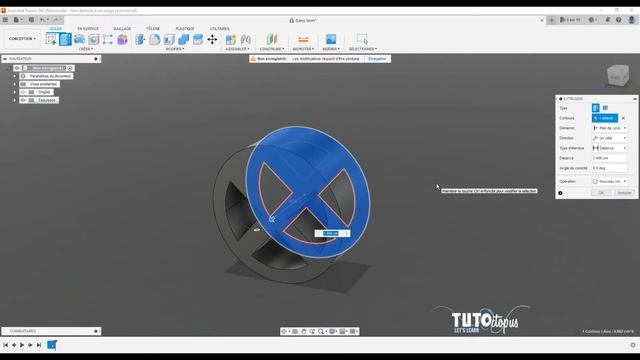
Task: Select the Shell tool
Action: pyautogui.click(x=169, y=39)
